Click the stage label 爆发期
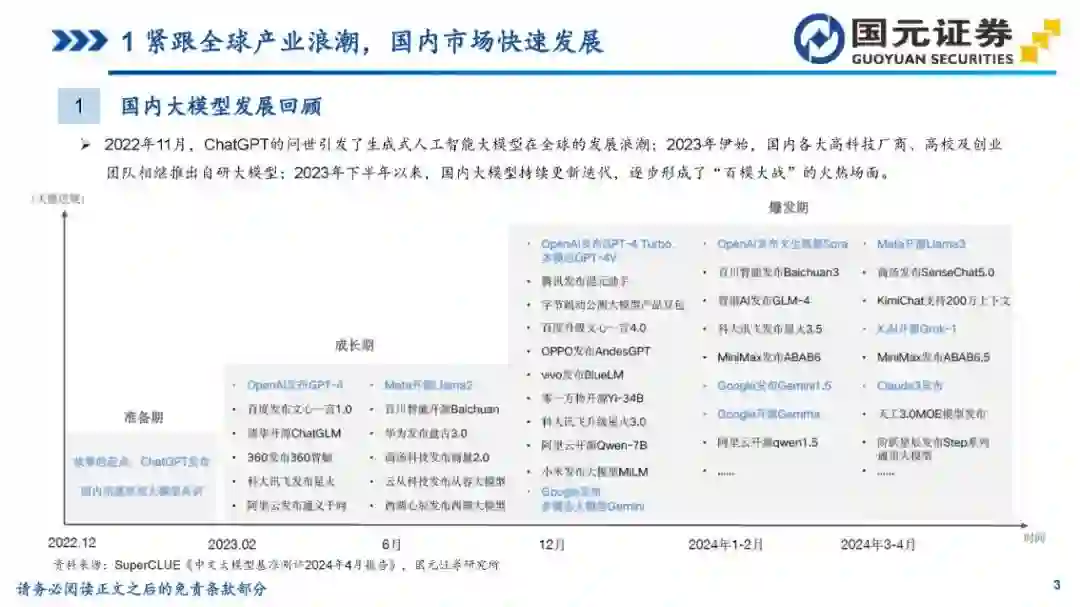 (788, 207)
